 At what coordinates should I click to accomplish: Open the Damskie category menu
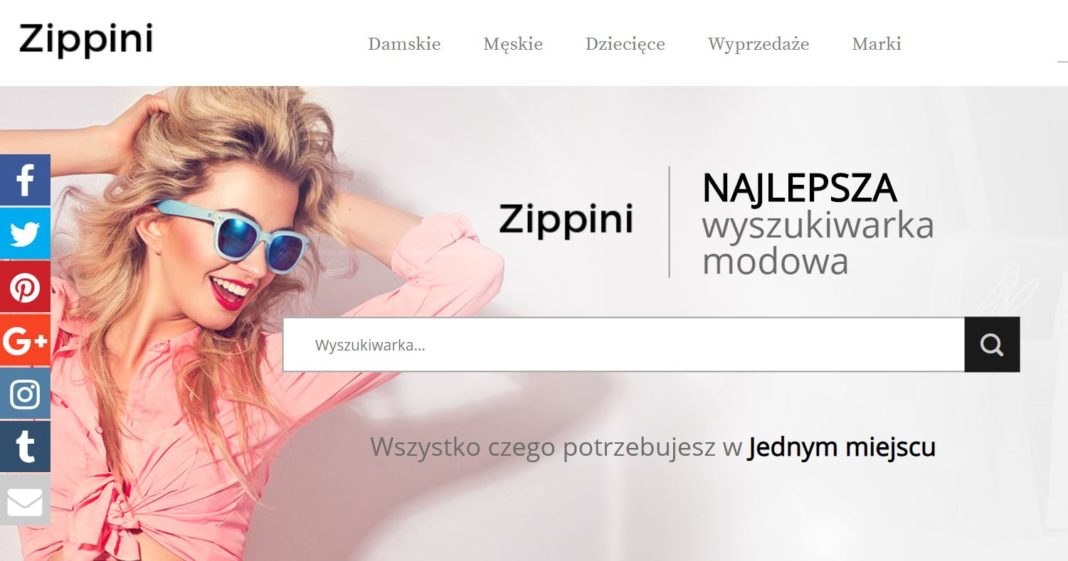(x=404, y=44)
